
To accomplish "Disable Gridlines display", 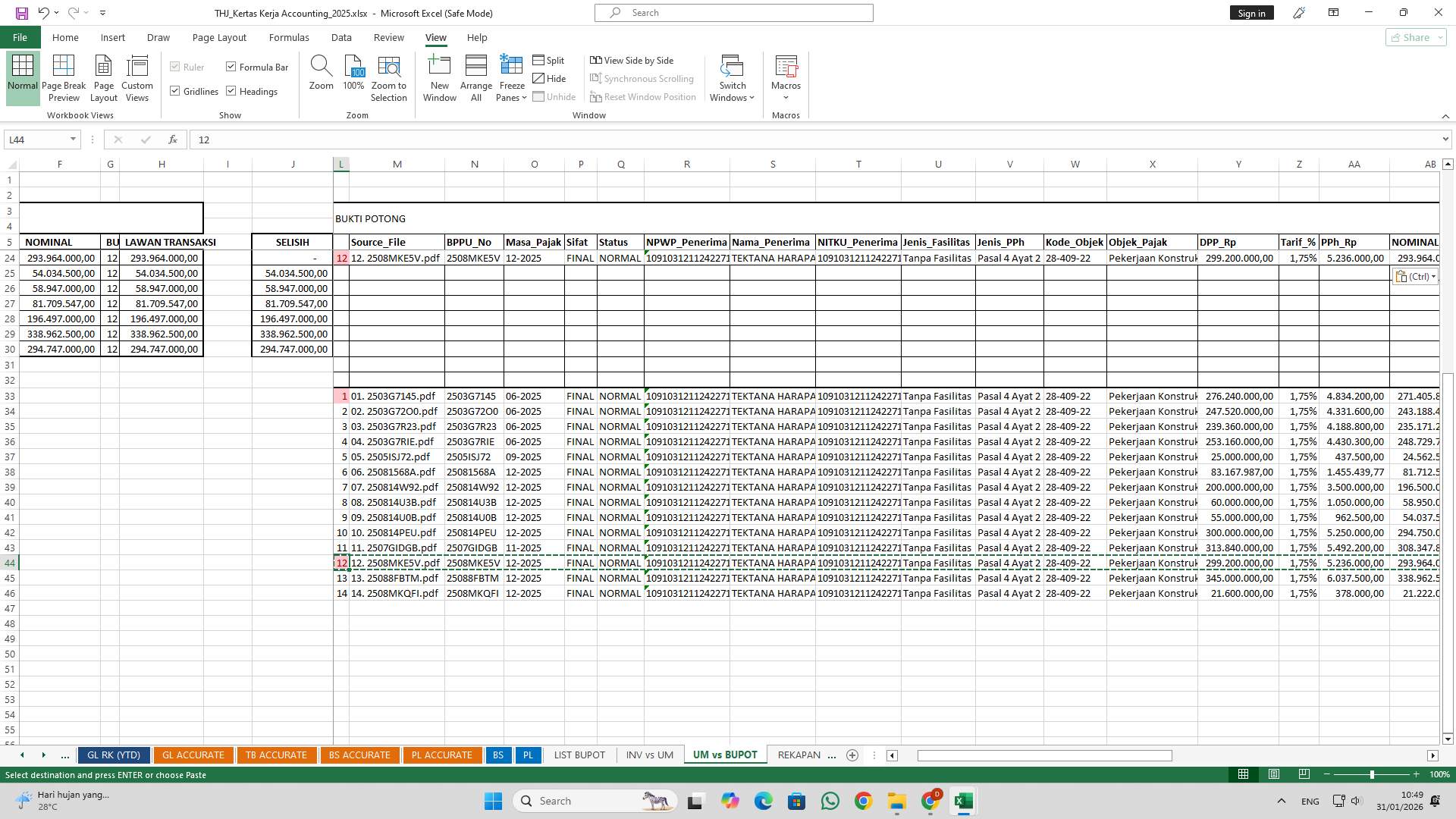I will (x=174, y=91).
